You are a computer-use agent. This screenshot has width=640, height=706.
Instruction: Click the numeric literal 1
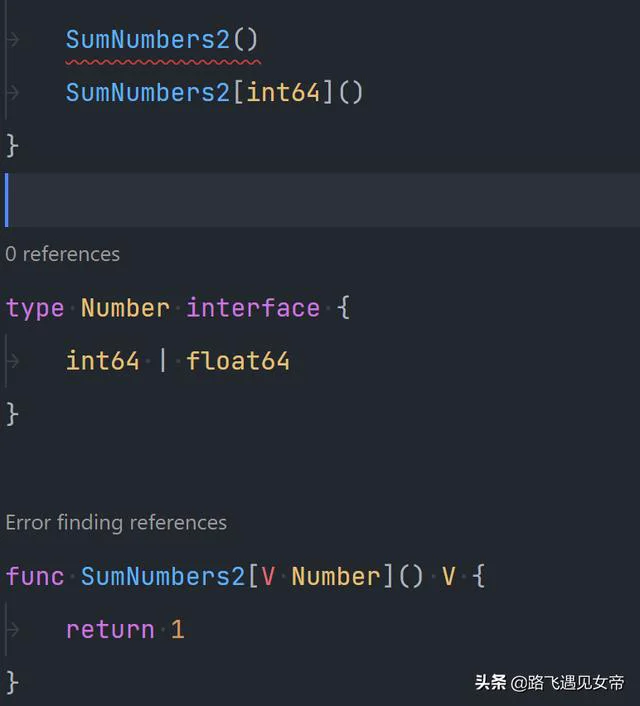pyautogui.click(x=178, y=630)
